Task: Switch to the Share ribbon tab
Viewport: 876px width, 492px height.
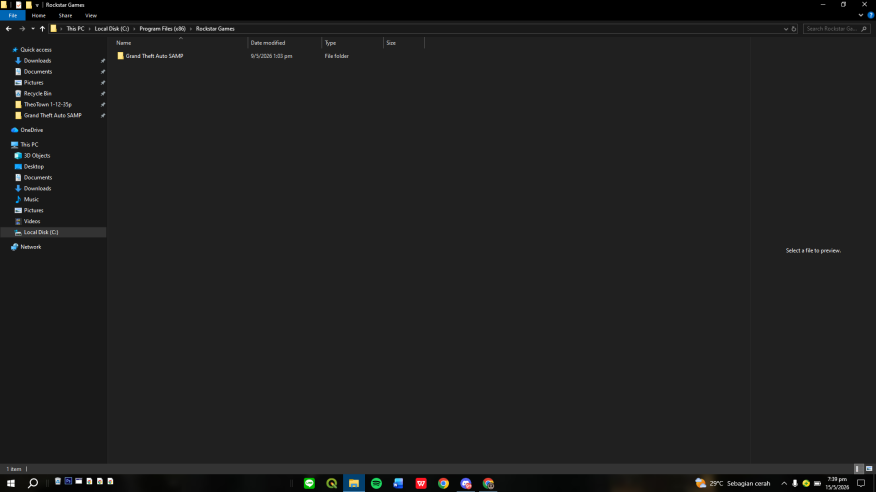Action: point(65,16)
